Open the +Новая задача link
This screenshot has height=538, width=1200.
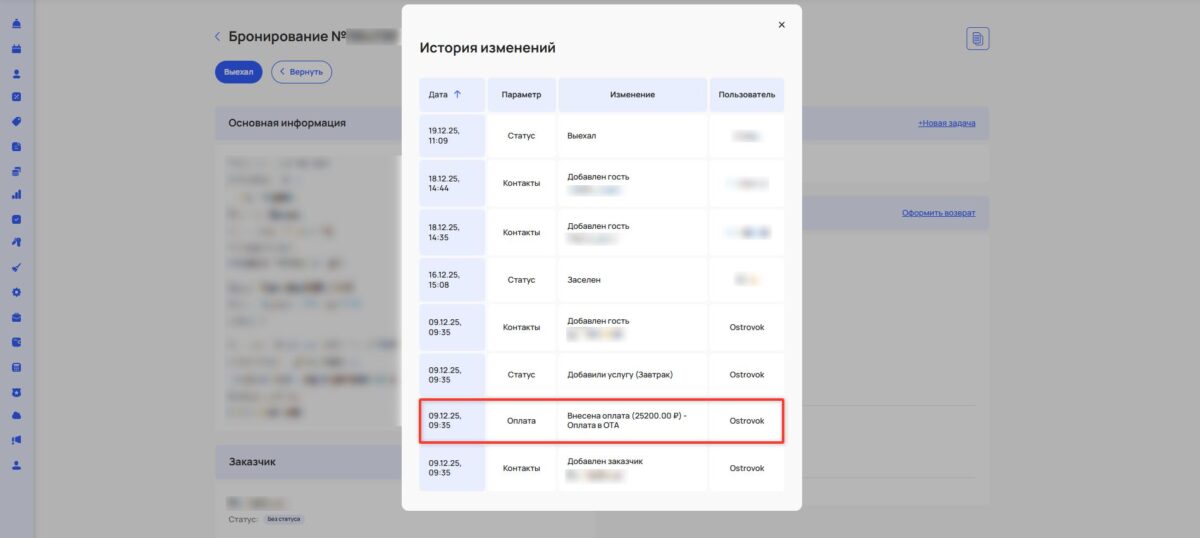[x=946, y=123]
